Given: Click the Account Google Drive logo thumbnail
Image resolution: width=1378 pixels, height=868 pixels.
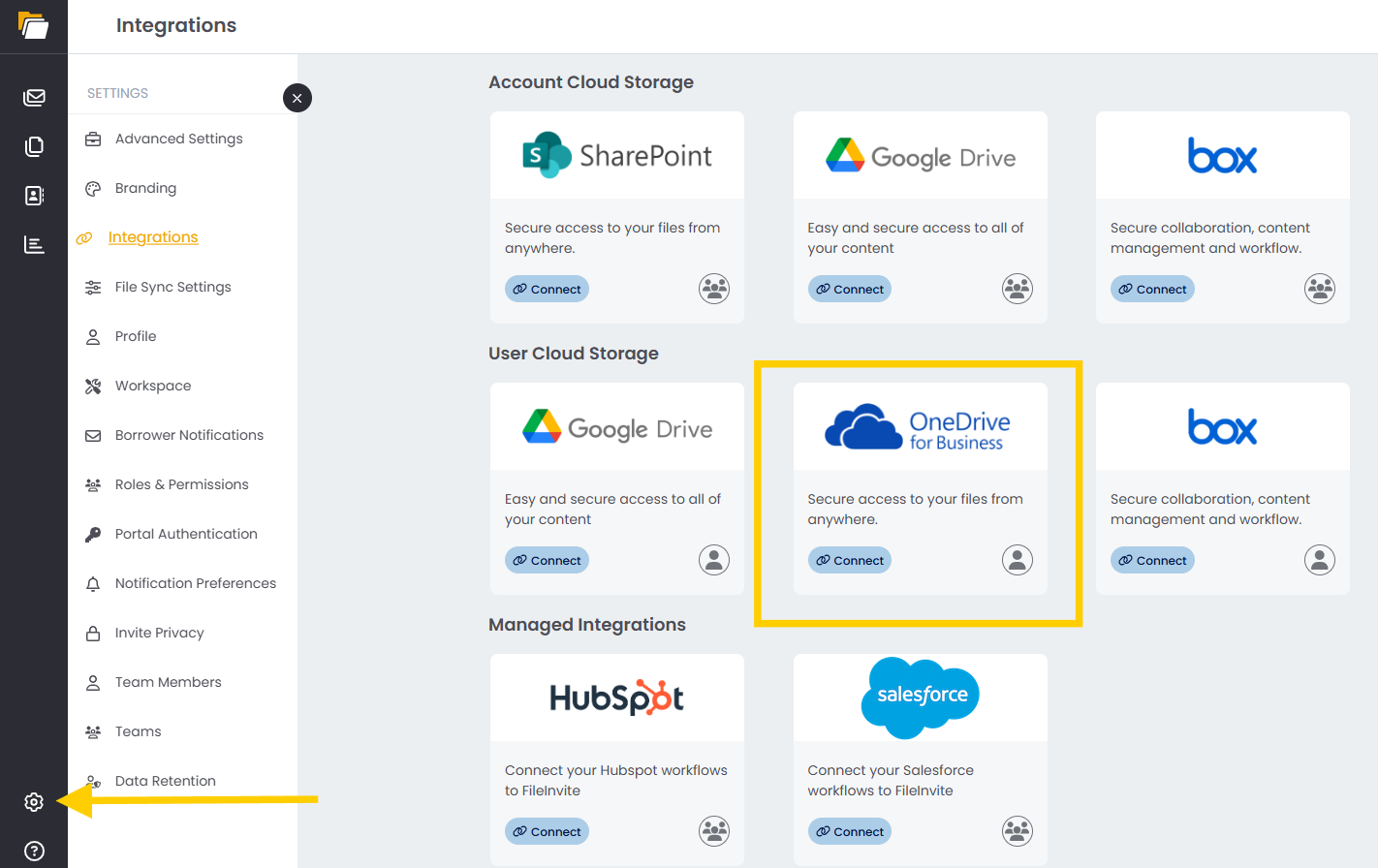Looking at the screenshot, I should pyautogui.click(x=920, y=156).
